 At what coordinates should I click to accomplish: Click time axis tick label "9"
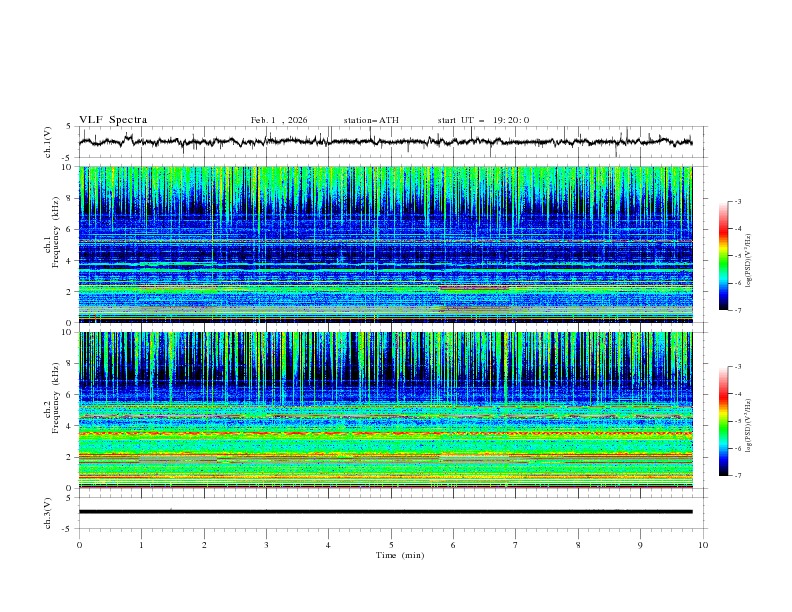point(640,545)
